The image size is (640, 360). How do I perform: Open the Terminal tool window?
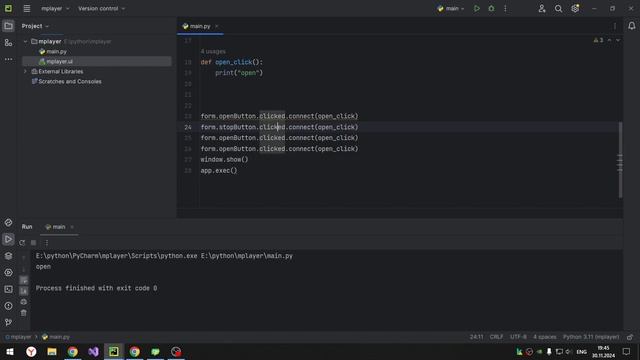coord(8,289)
